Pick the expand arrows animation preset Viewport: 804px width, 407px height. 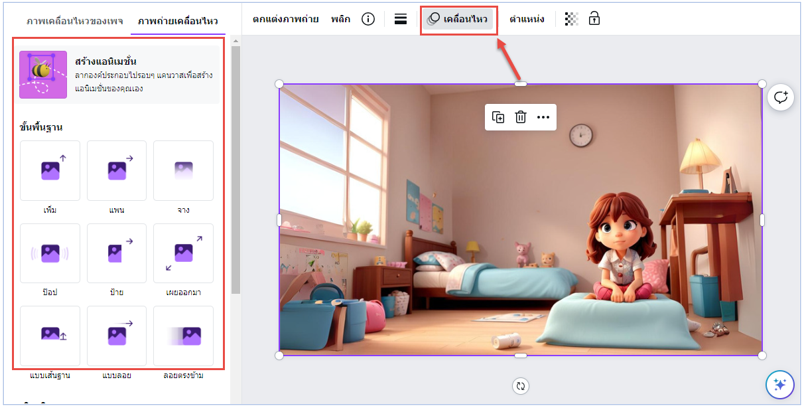click(183, 253)
